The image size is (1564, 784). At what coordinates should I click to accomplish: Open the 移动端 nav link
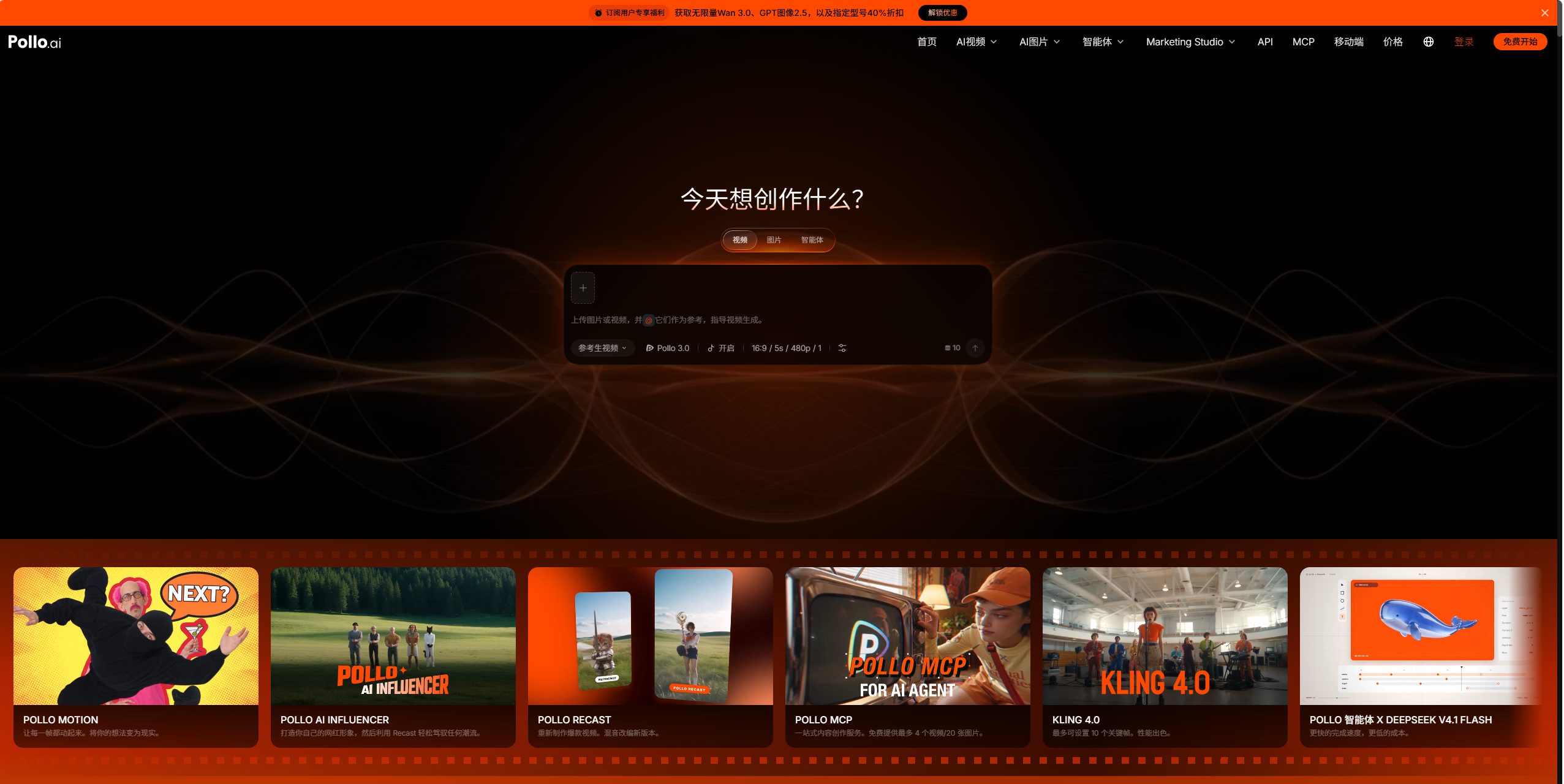point(1348,42)
